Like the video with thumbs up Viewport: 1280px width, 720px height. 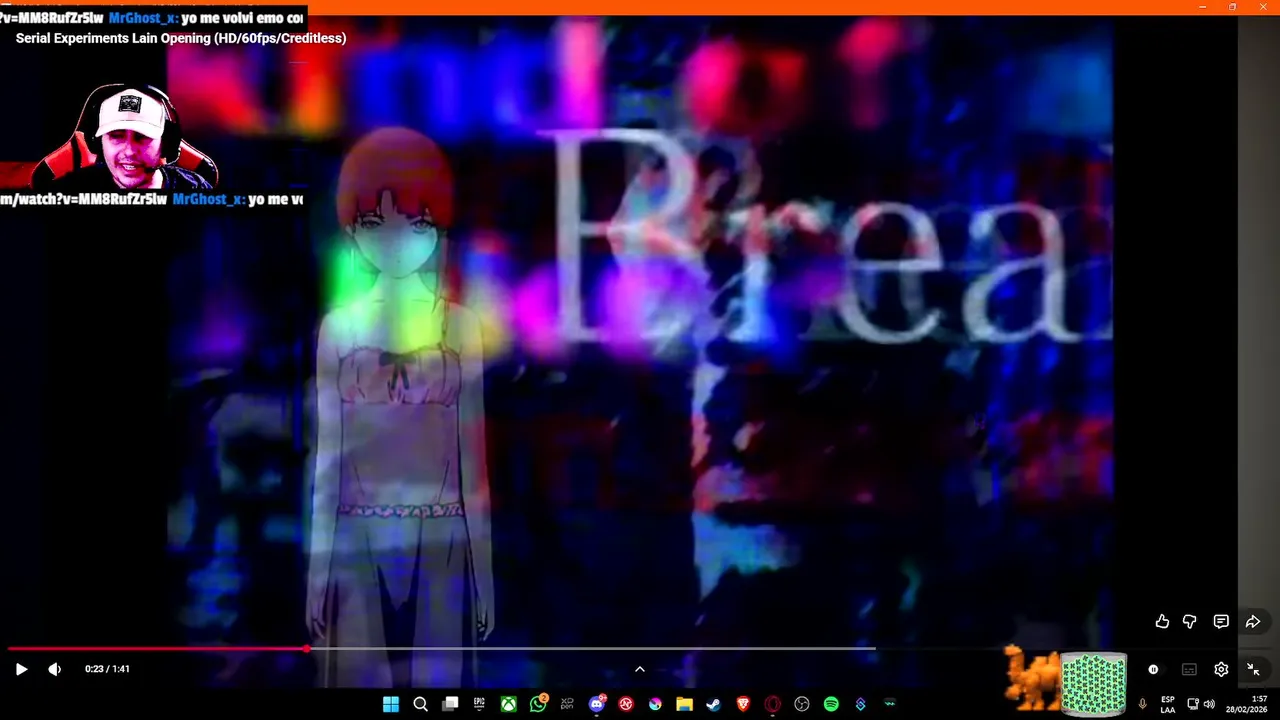pos(1162,622)
